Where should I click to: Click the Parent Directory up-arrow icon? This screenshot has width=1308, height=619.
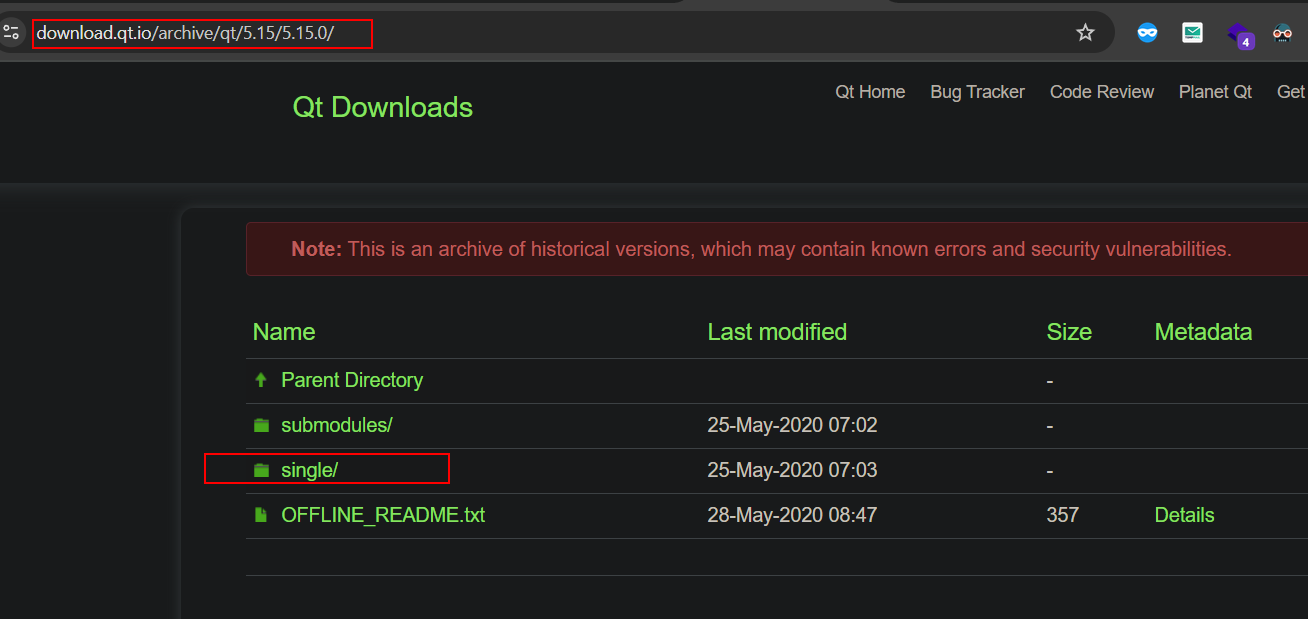(x=261, y=380)
